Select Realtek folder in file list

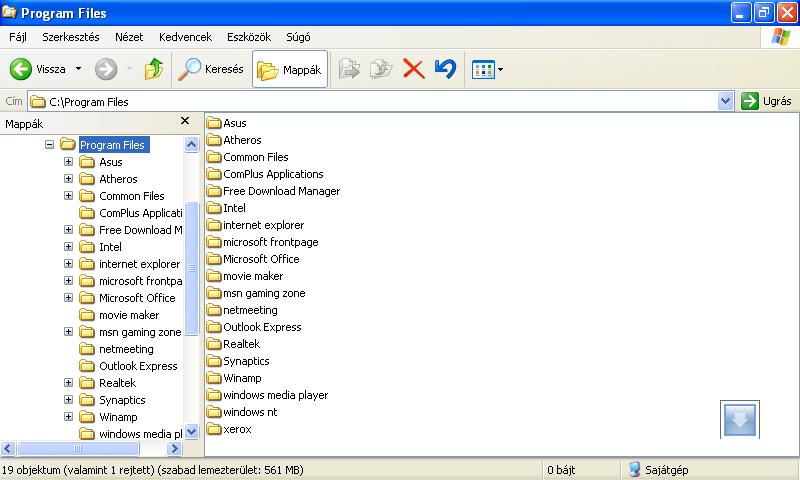click(233, 344)
